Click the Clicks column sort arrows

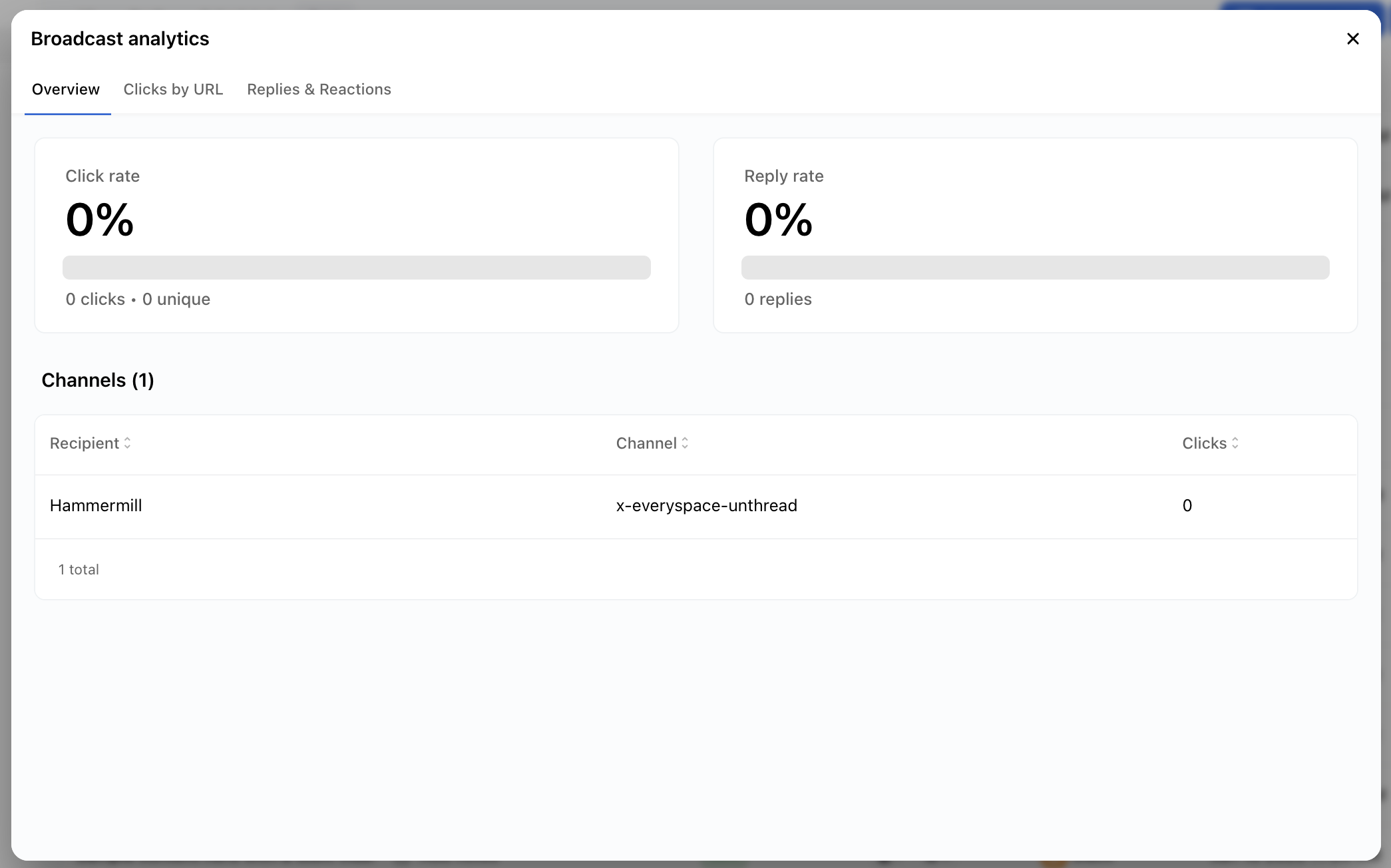tap(1235, 443)
